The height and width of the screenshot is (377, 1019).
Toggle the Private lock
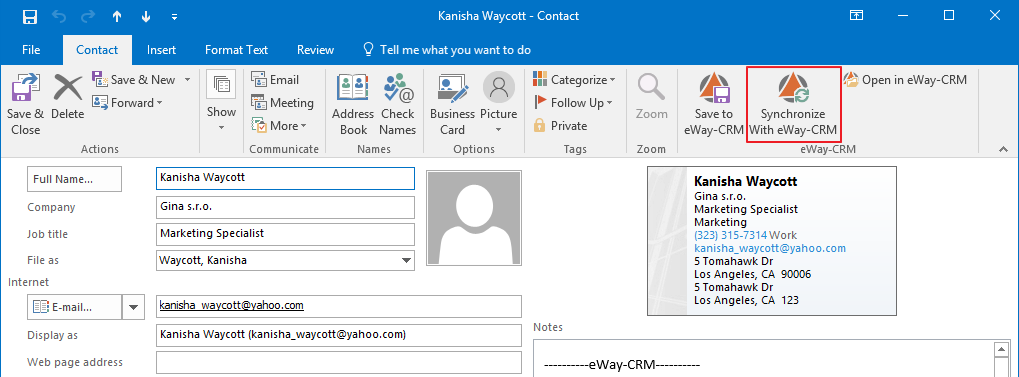click(560, 125)
